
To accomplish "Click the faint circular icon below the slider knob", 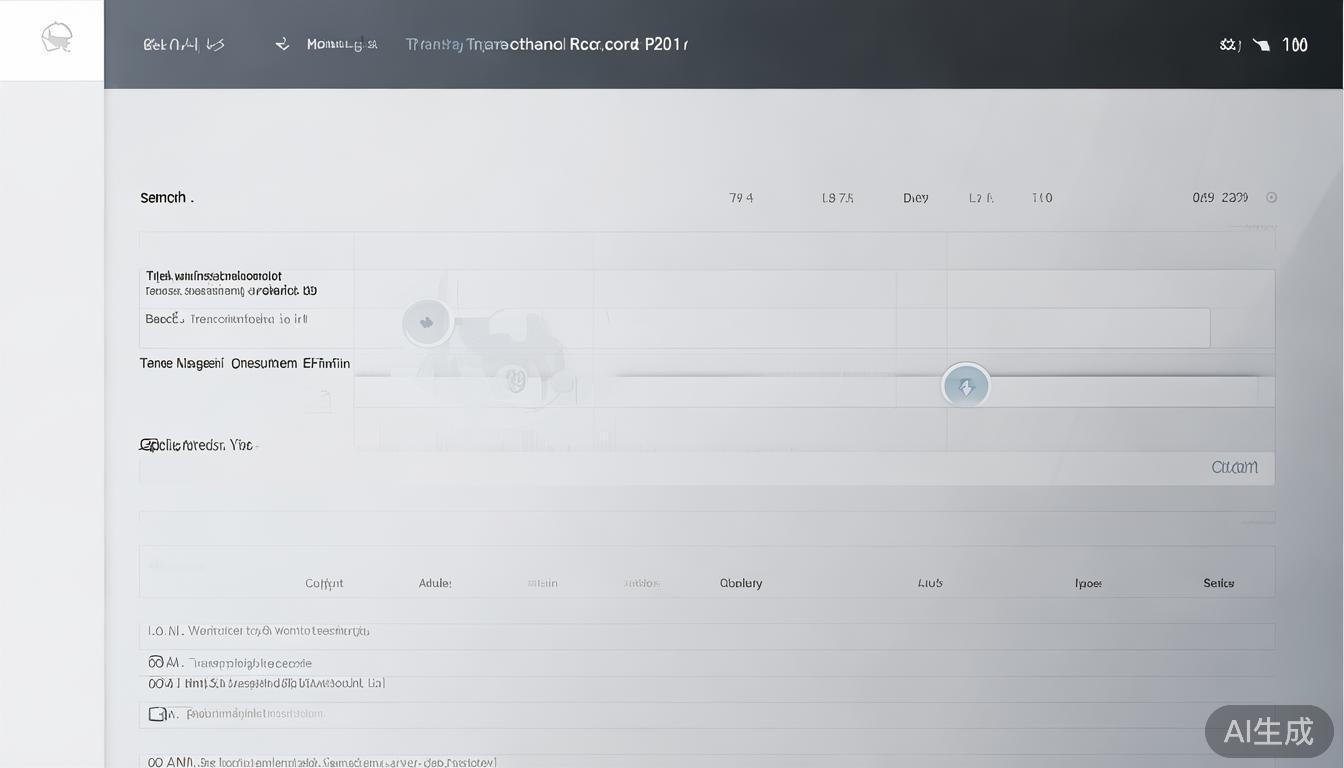I will pos(516,379).
